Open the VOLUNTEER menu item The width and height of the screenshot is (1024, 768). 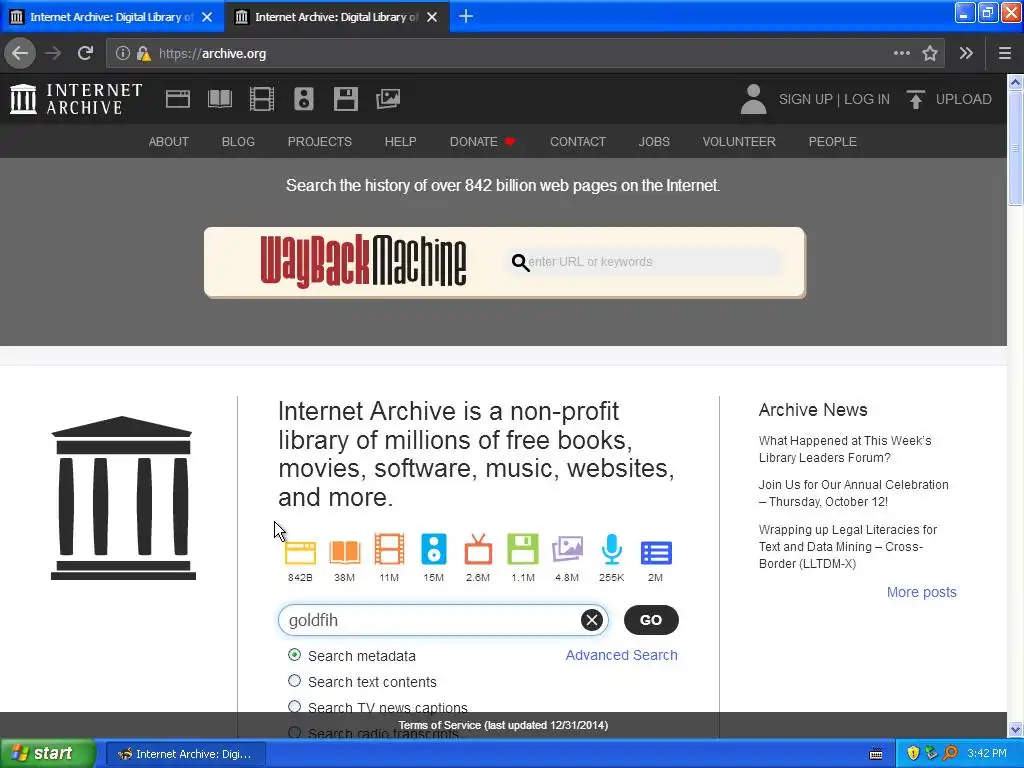tap(739, 142)
